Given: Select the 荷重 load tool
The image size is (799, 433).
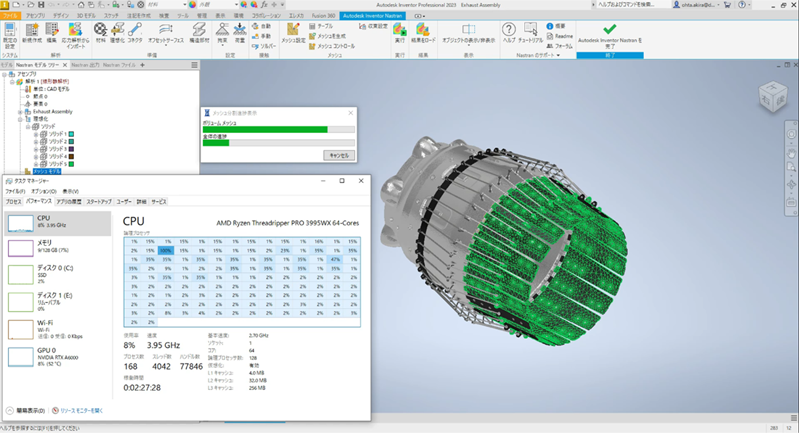Looking at the screenshot, I should coord(239,34).
